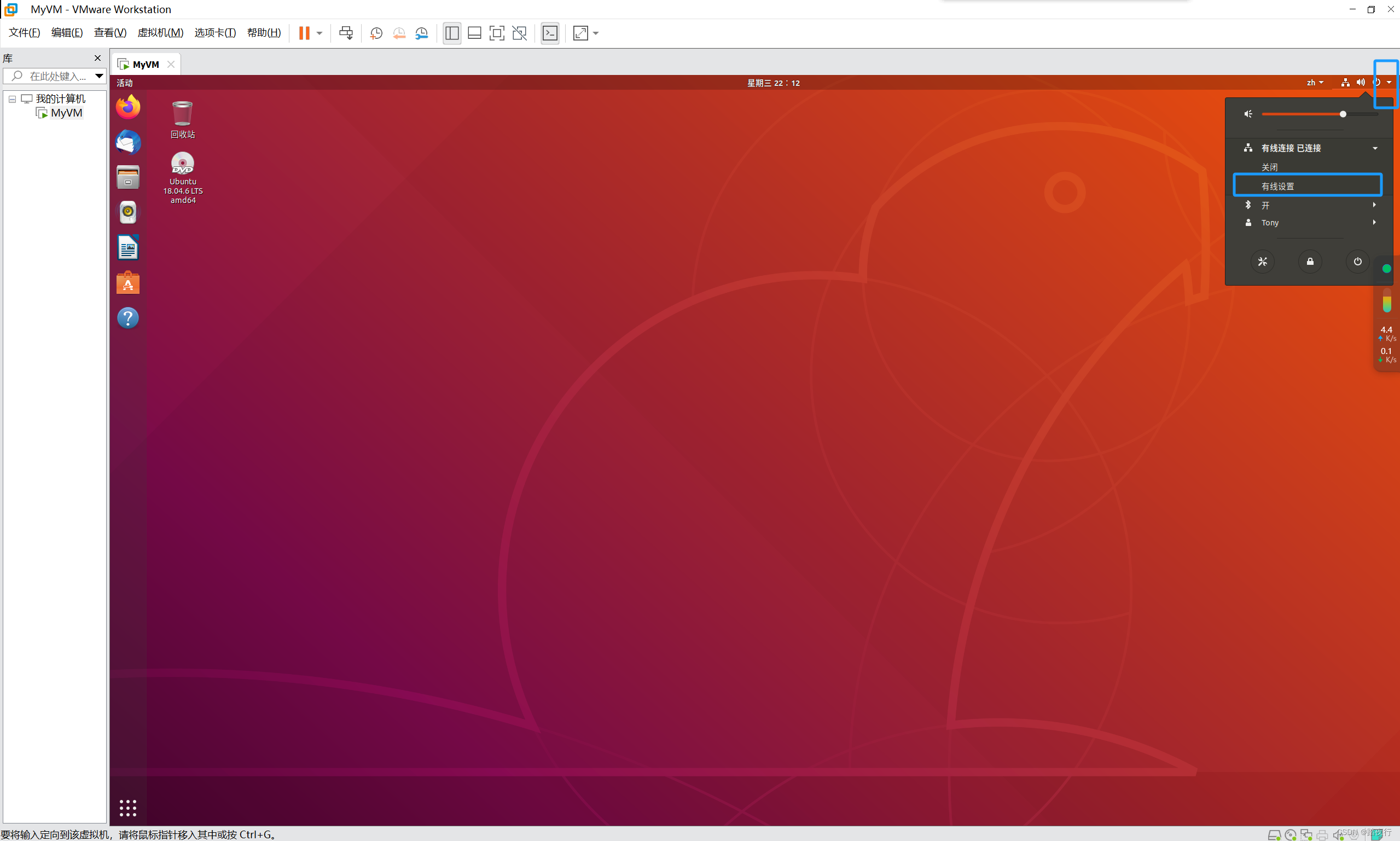Viewport: 1400px width, 841px height.
Task: Lock the screen from the system menu
Action: (x=1310, y=261)
